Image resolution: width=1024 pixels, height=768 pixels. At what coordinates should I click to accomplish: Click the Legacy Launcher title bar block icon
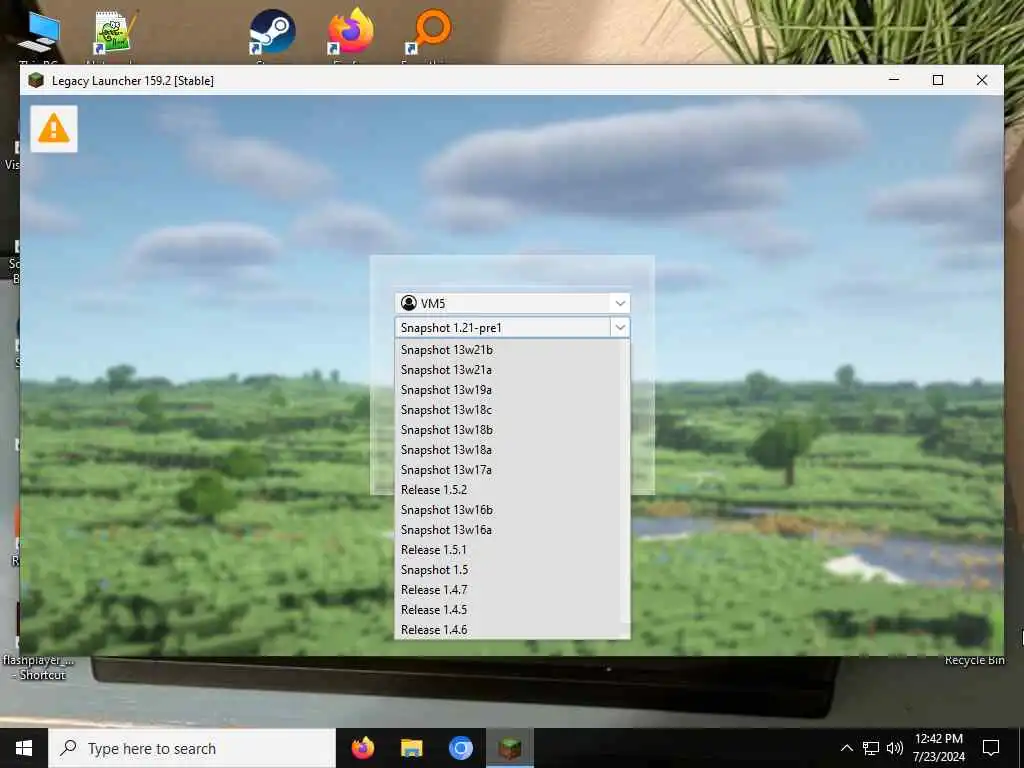point(36,80)
